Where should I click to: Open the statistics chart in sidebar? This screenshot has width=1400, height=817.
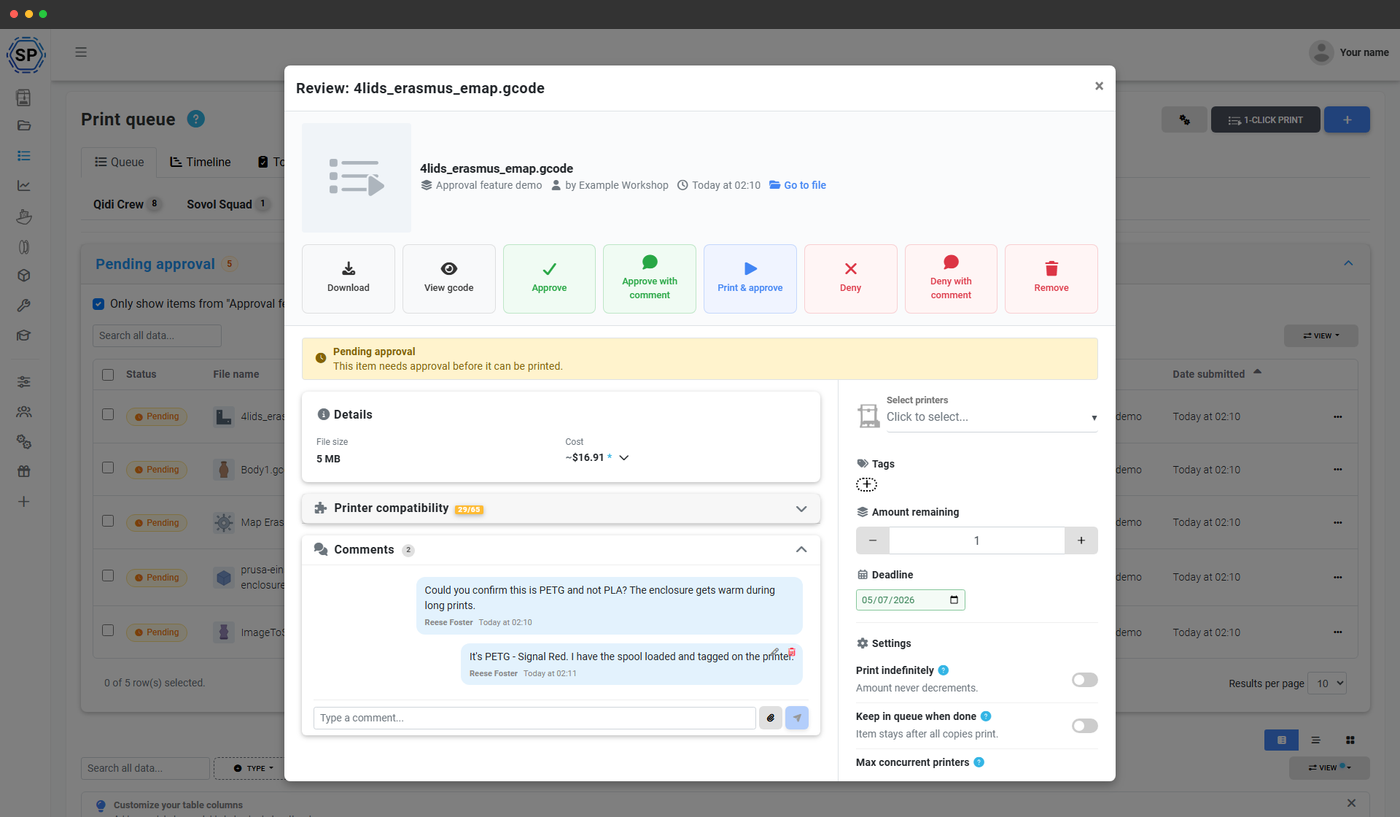click(x=24, y=185)
